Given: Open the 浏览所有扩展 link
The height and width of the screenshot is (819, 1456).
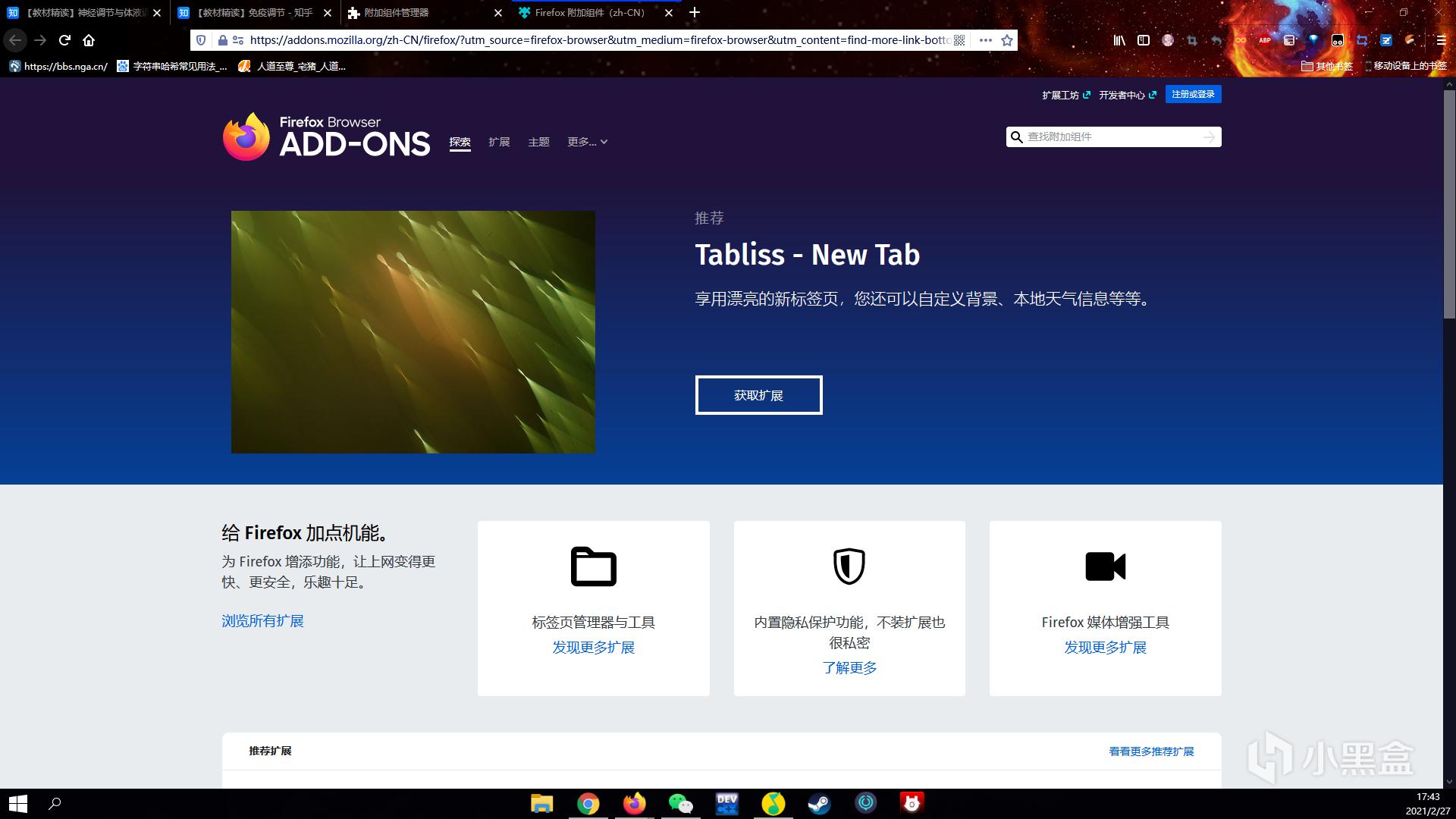Looking at the screenshot, I should point(262,621).
